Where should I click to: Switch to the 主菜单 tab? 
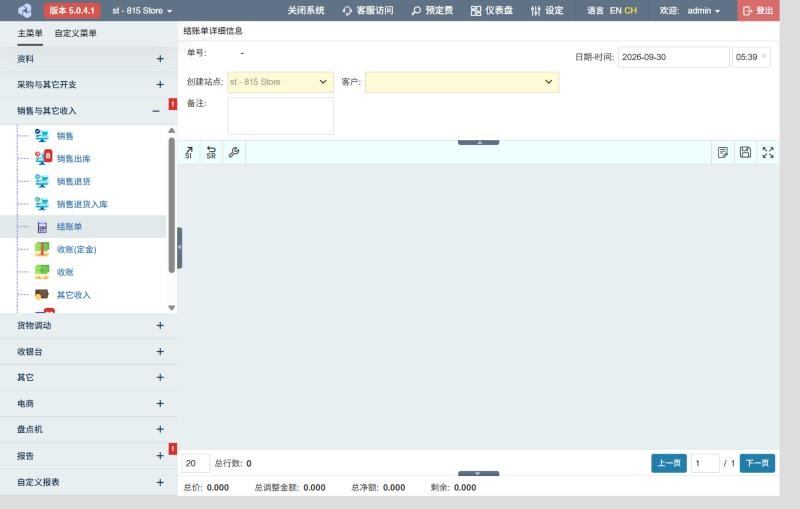pyautogui.click(x=30, y=33)
